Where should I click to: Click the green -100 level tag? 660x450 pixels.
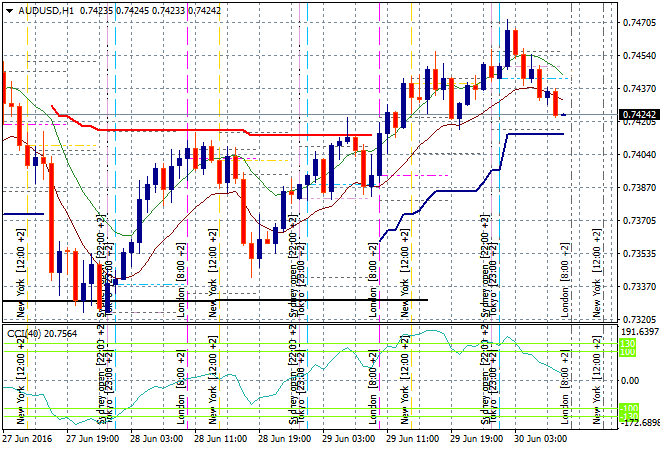click(x=628, y=407)
